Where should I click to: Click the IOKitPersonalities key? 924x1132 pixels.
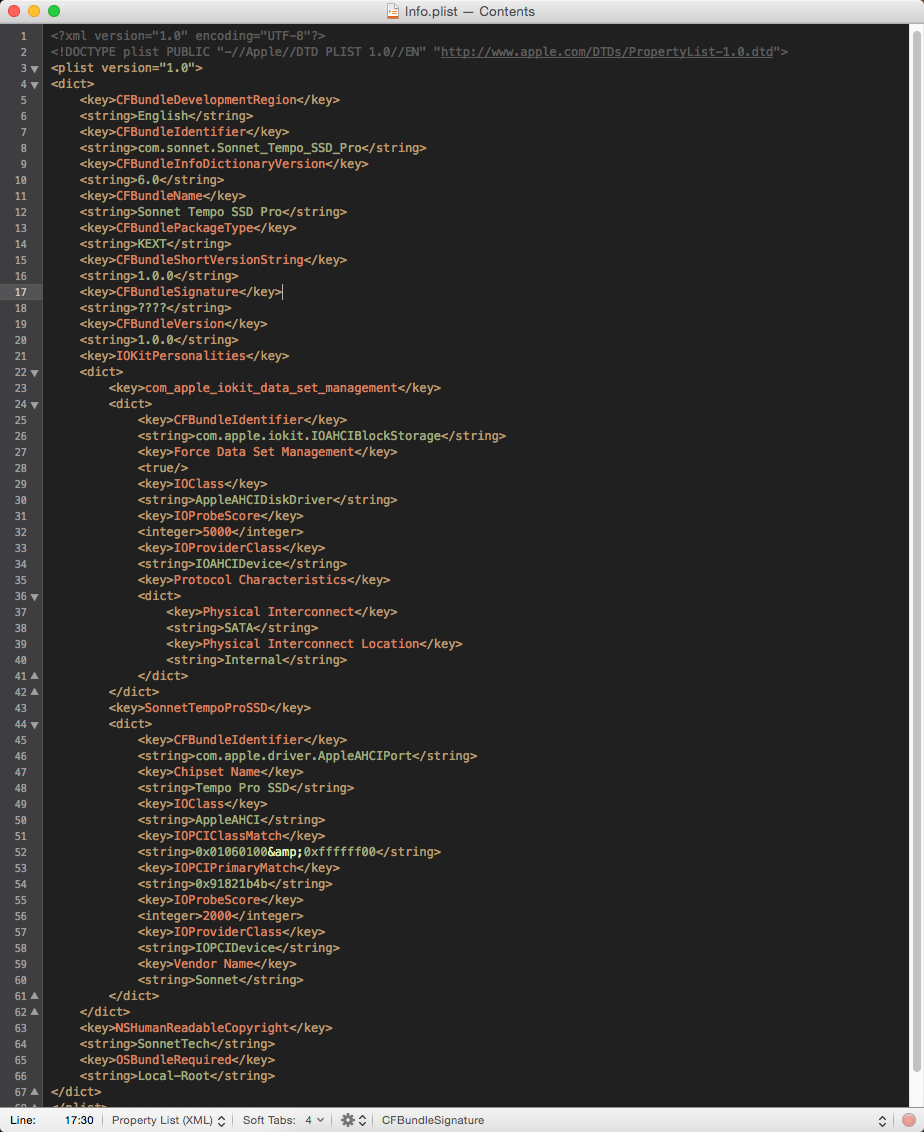(180, 356)
